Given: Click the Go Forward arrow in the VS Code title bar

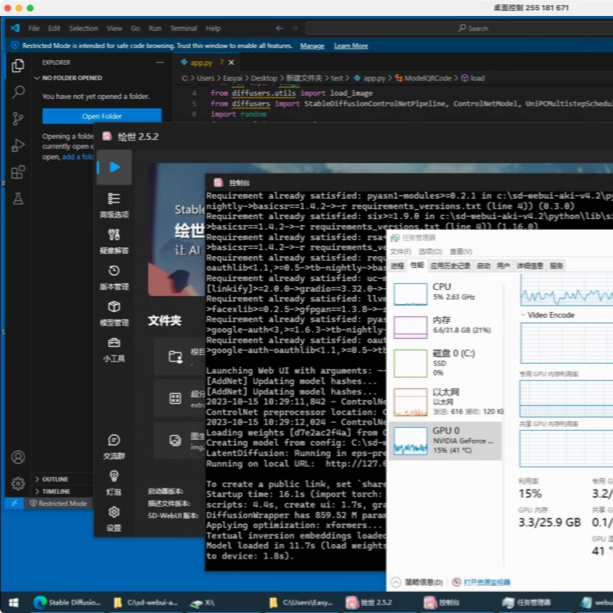Looking at the screenshot, I should pyautogui.click(x=294, y=28).
